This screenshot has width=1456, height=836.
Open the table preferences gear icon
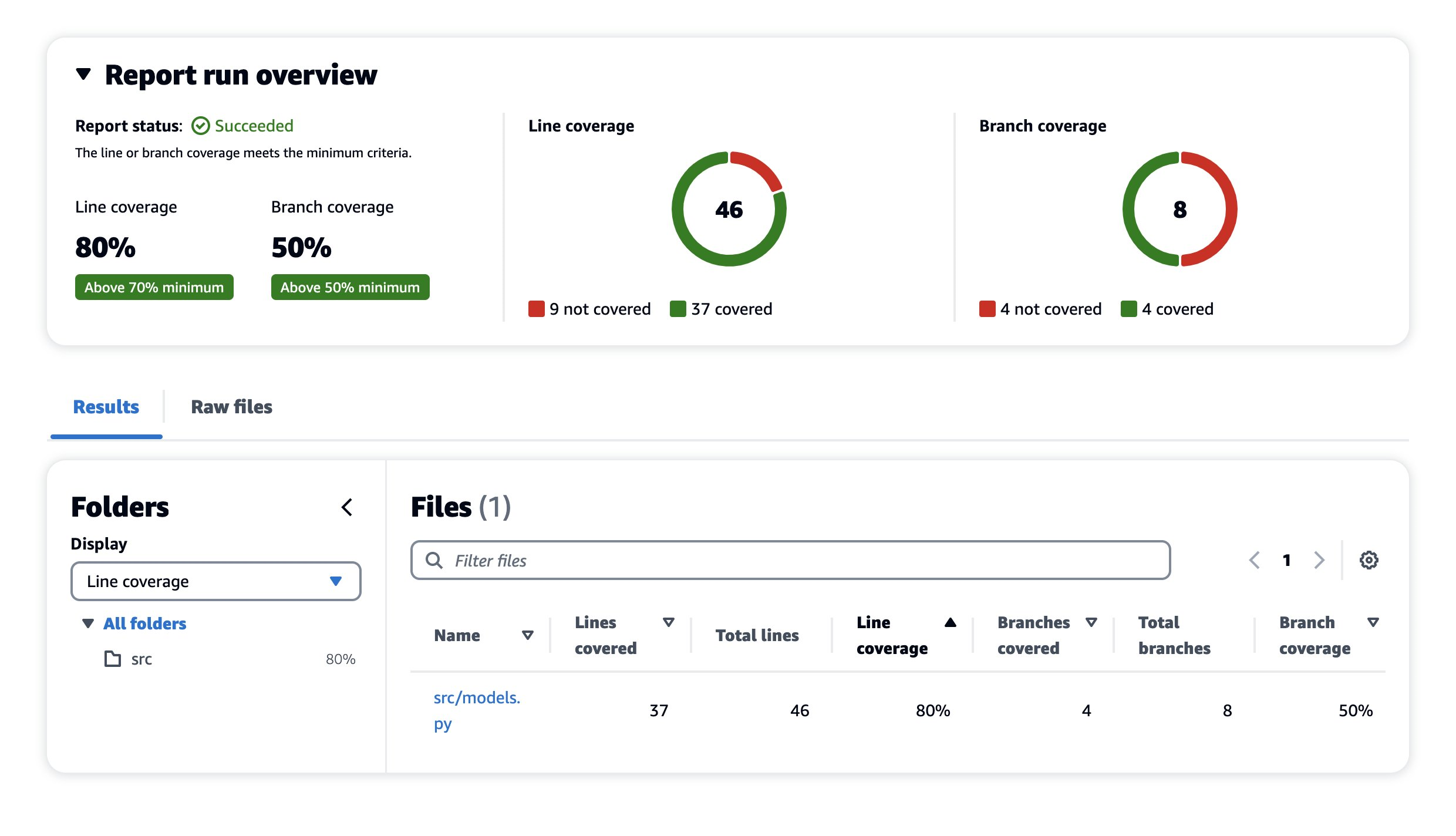point(1369,559)
